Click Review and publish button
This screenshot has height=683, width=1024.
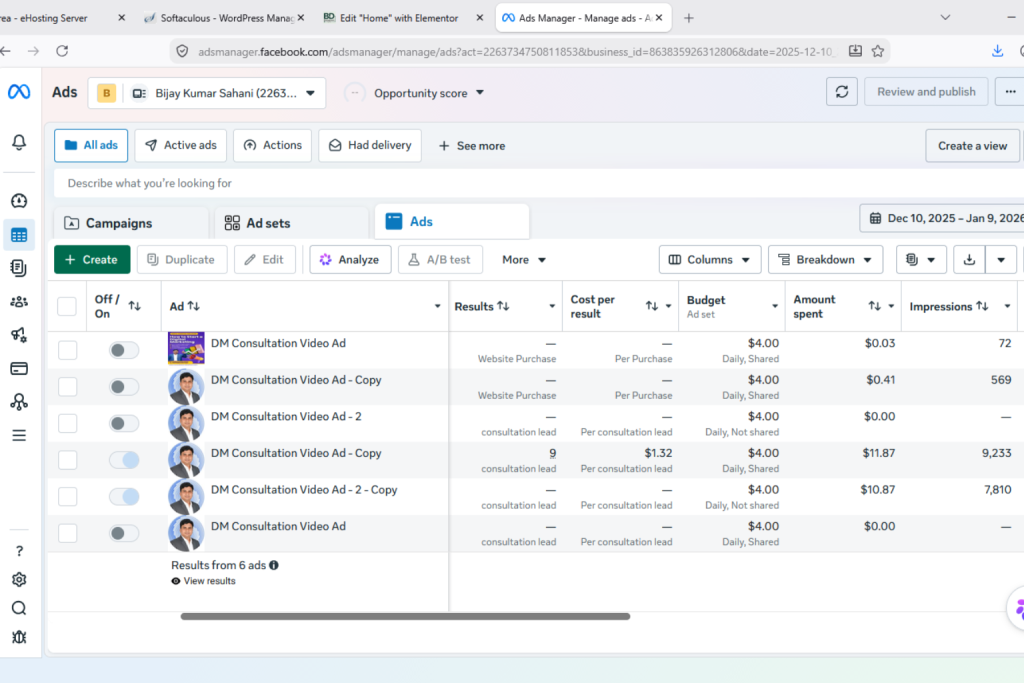926,92
